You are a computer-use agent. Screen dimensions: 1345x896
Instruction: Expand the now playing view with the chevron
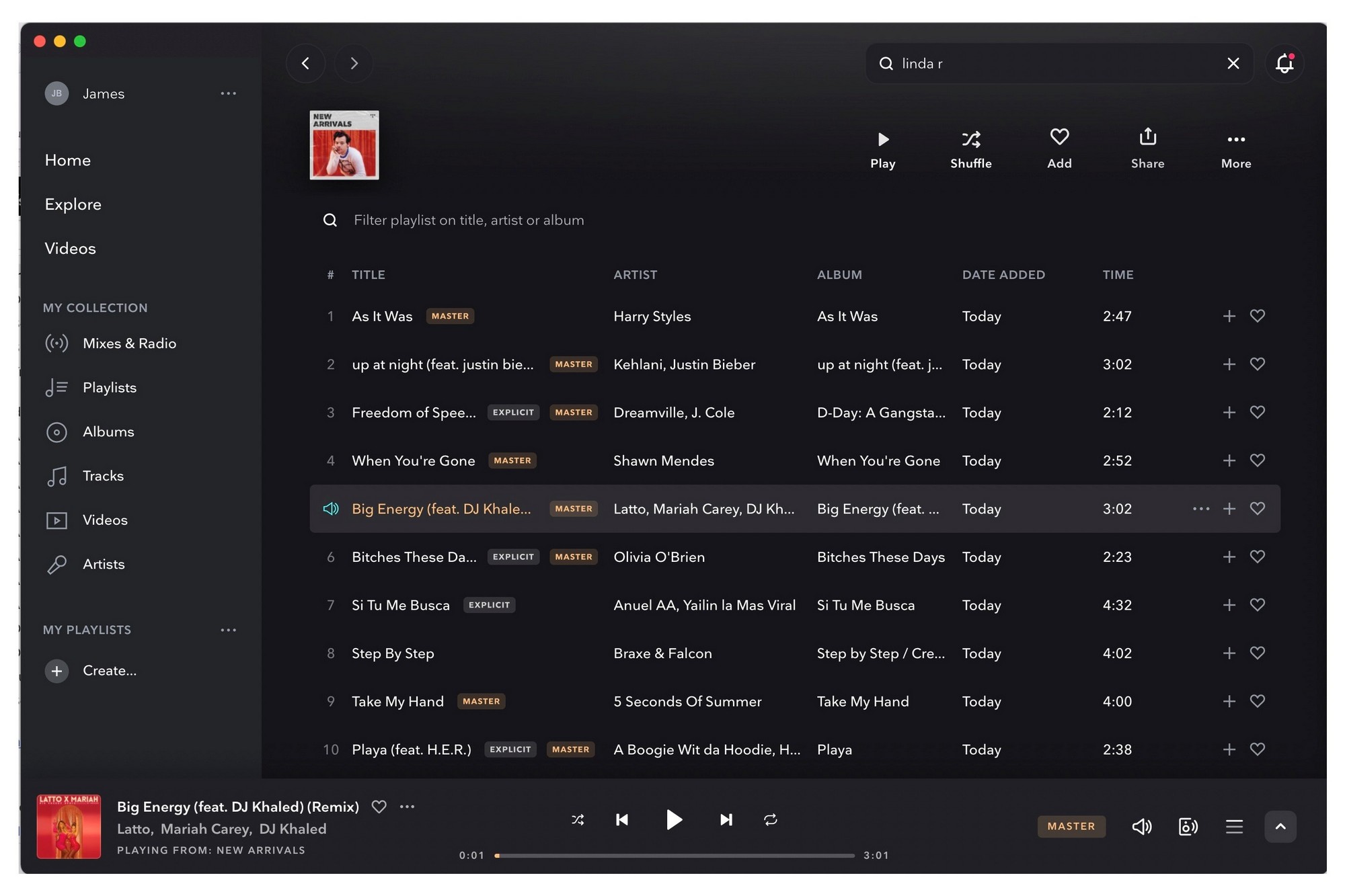[1280, 827]
